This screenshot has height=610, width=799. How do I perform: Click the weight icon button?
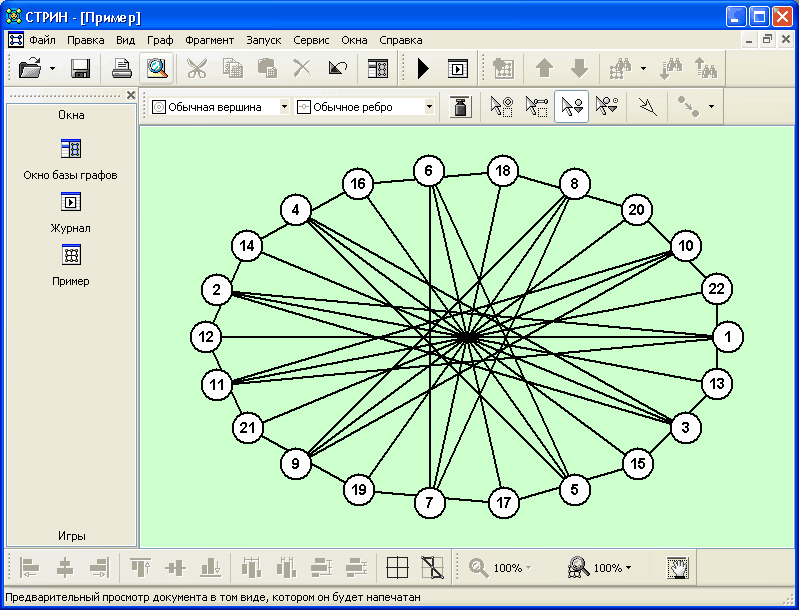tap(461, 107)
